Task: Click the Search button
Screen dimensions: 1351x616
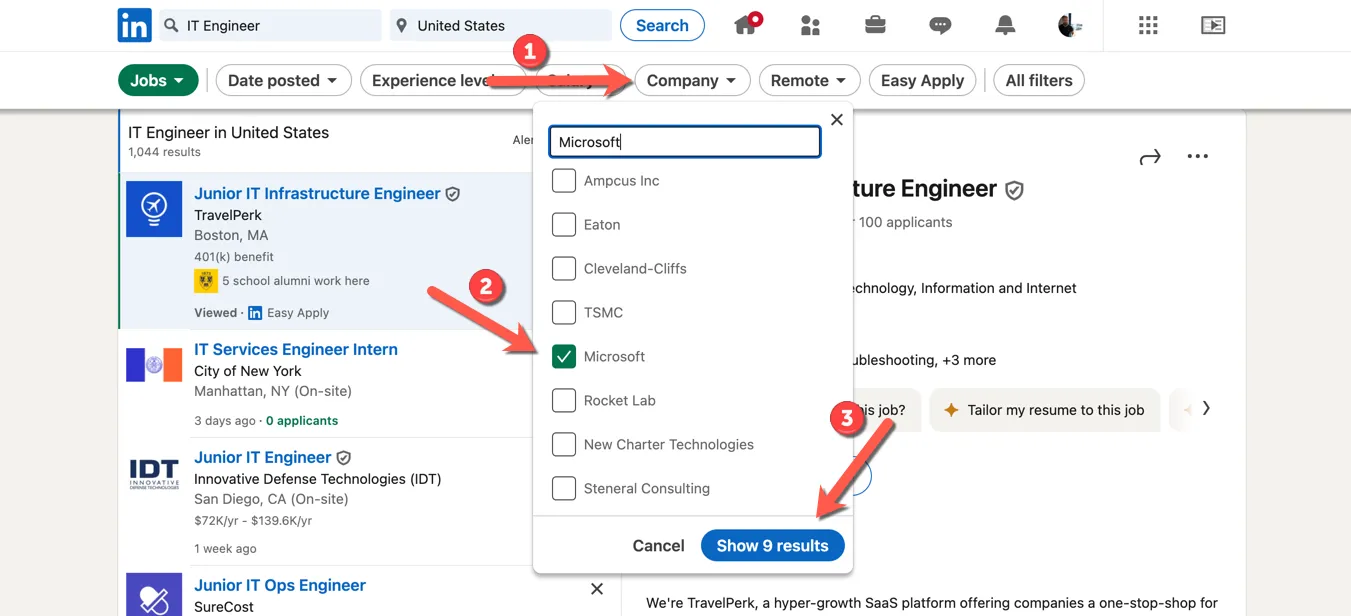Action: click(x=662, y=25)
